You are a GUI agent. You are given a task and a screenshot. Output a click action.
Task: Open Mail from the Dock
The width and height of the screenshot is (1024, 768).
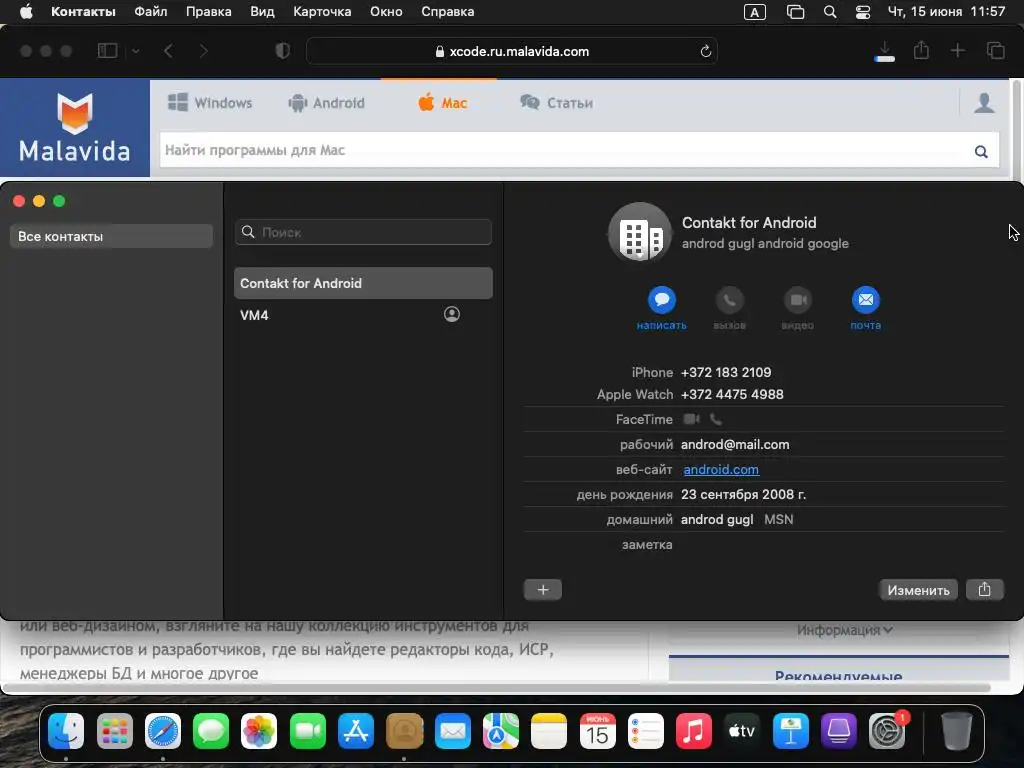point(453,731)
